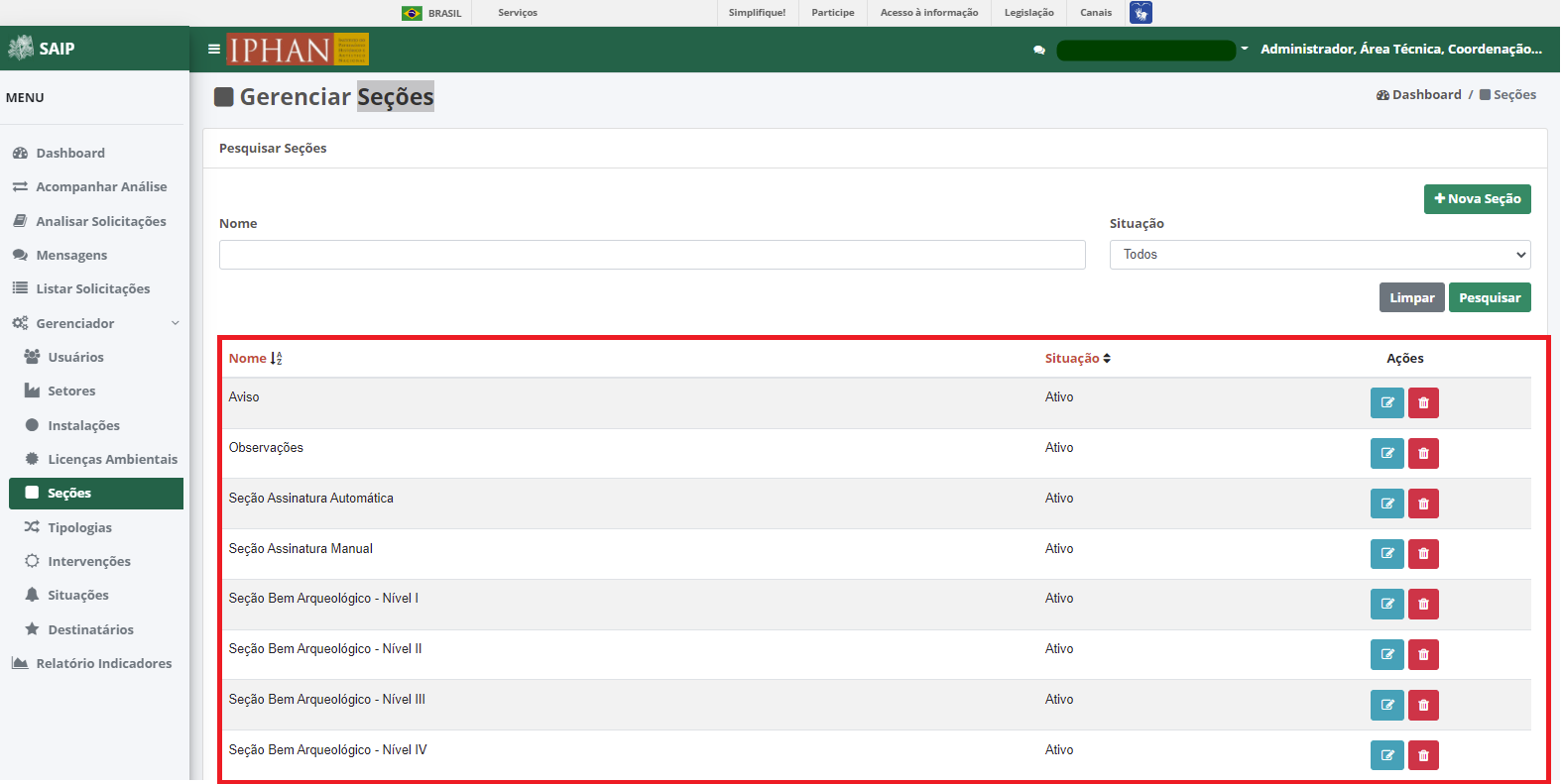Edit Seção Assinatura Manual

(x=1386, y=553)
